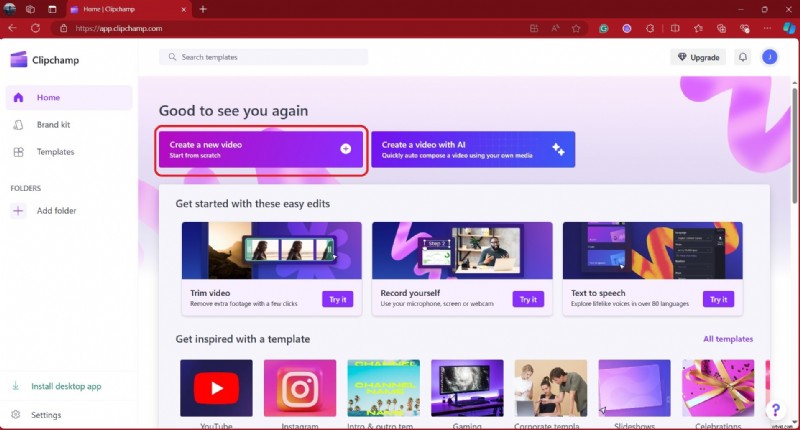Open the favorites list icon
Viewport: 800px width, 430px height.
698,29
